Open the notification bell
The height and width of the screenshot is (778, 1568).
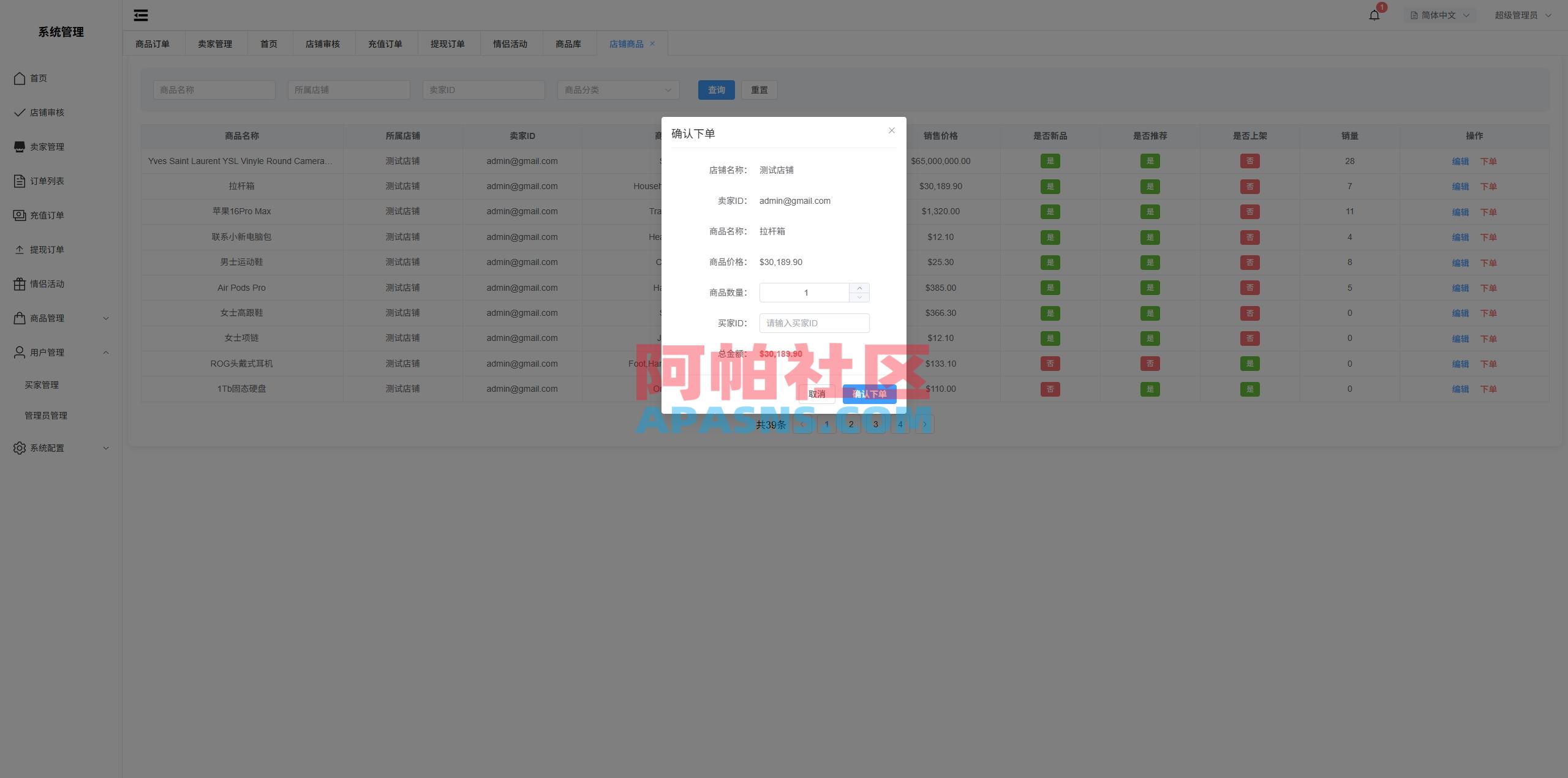[1373, 15]
